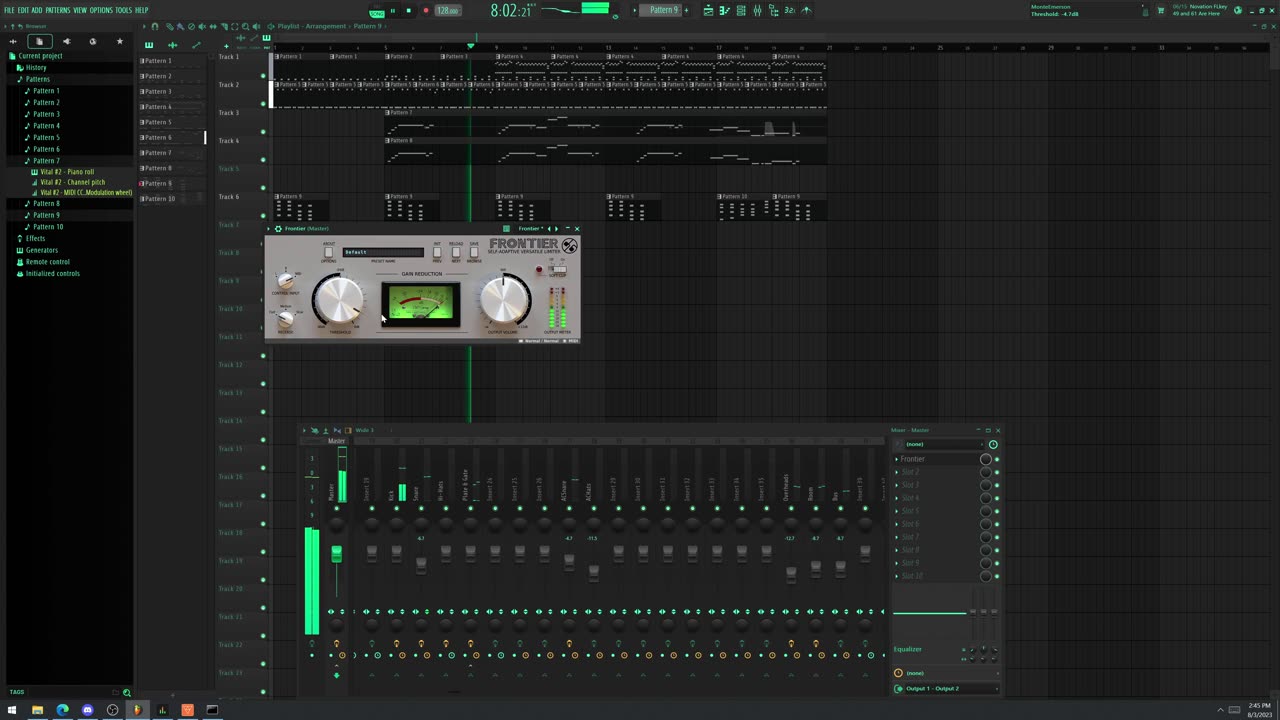Click the browser search magnifier icon

pos(126,692)
